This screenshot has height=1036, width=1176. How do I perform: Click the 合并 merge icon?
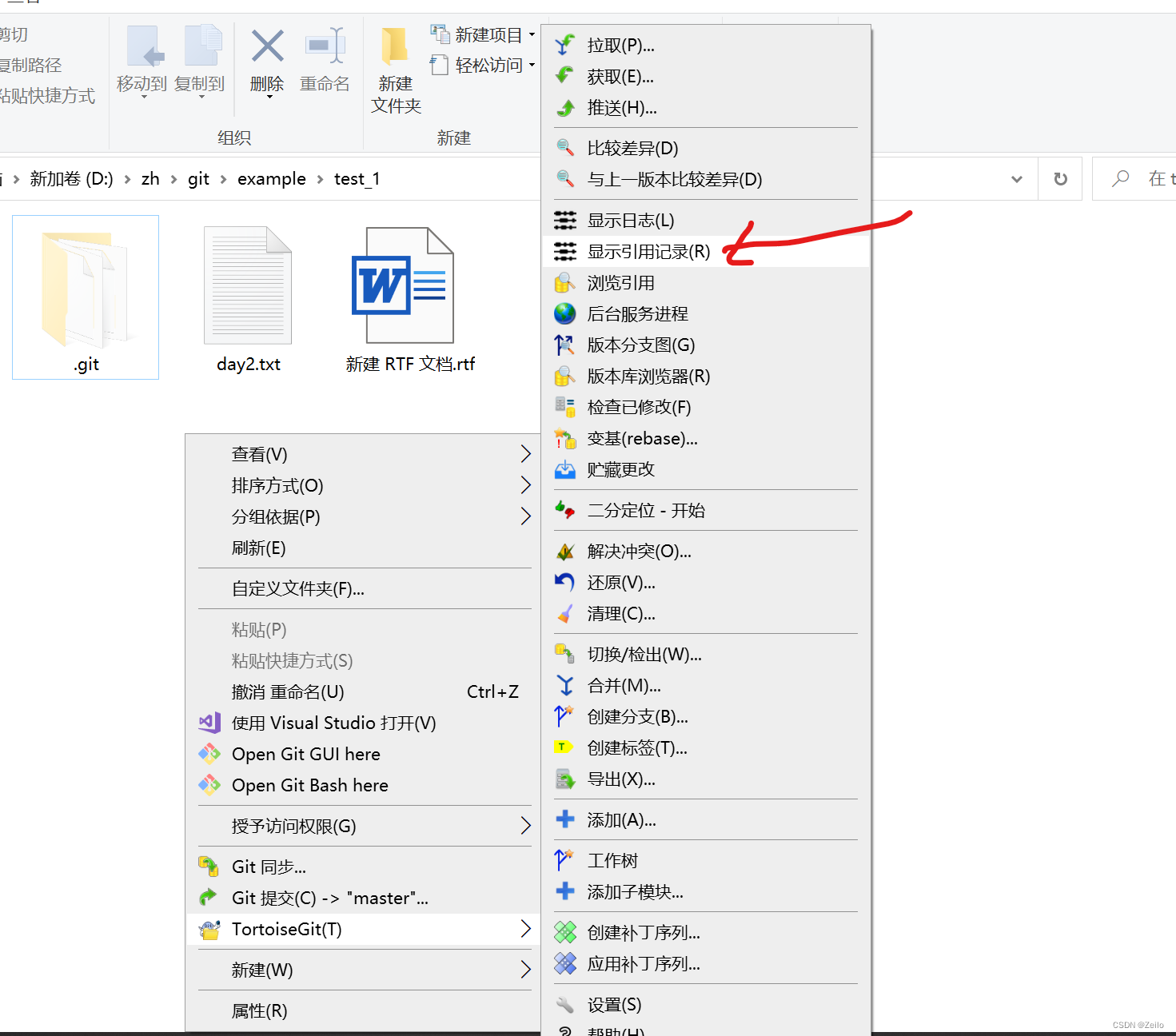[x=565, y=685]
